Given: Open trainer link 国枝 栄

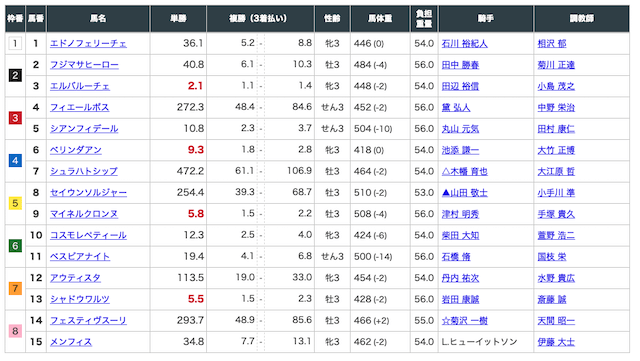Looking at the screenshot, I should coord(552,256).
